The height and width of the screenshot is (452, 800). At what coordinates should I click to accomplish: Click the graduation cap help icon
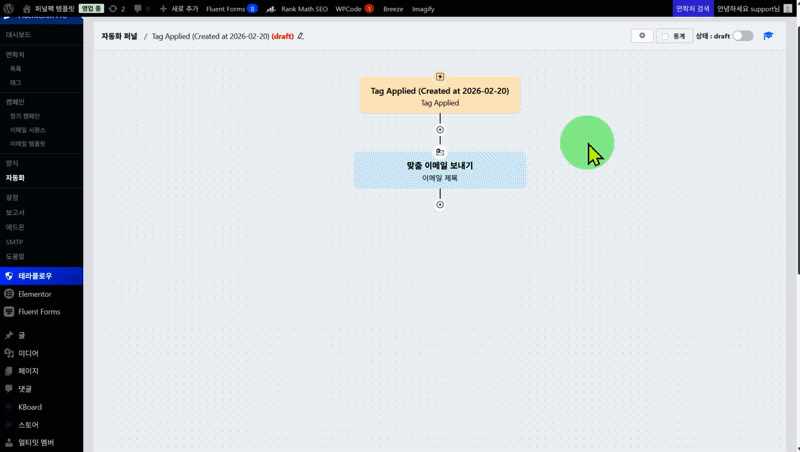768,36
